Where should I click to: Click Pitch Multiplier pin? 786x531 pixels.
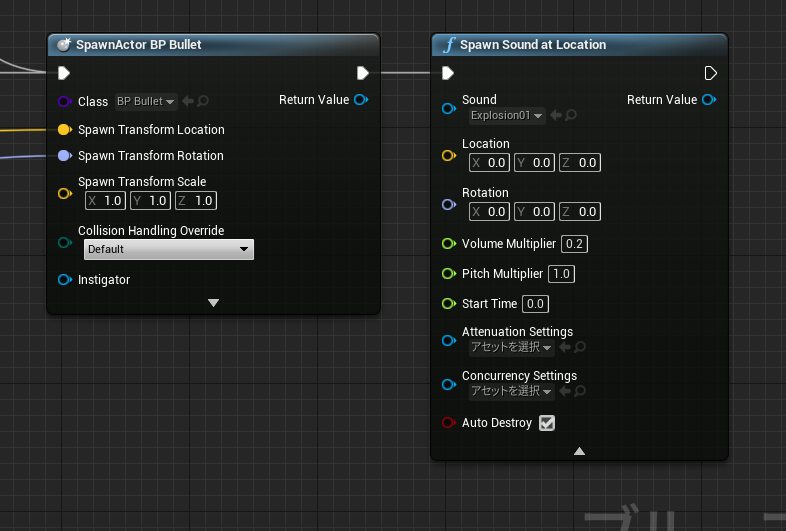point(449,274)
